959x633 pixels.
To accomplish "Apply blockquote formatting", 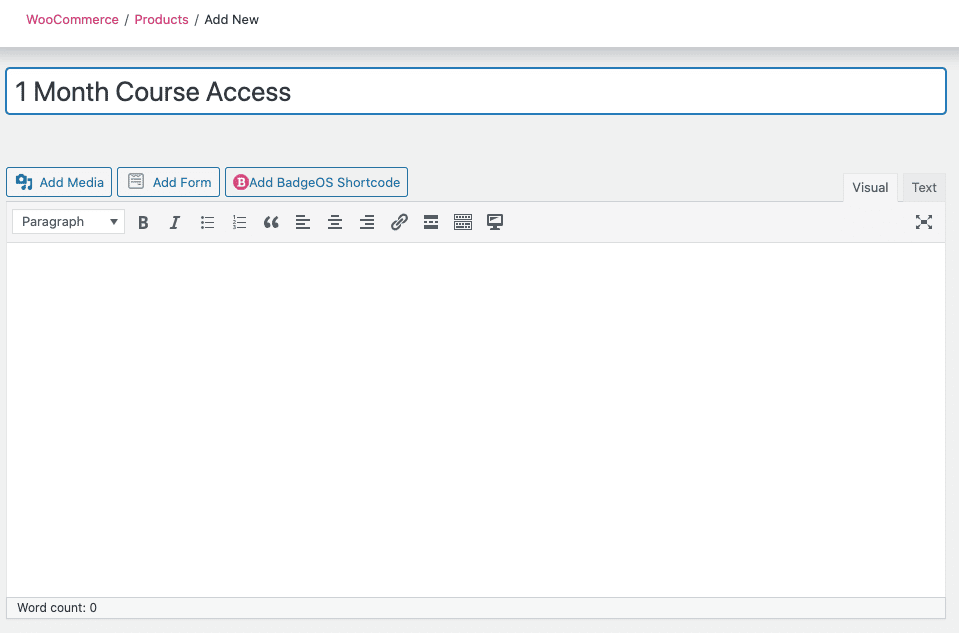I will point(271,222).
